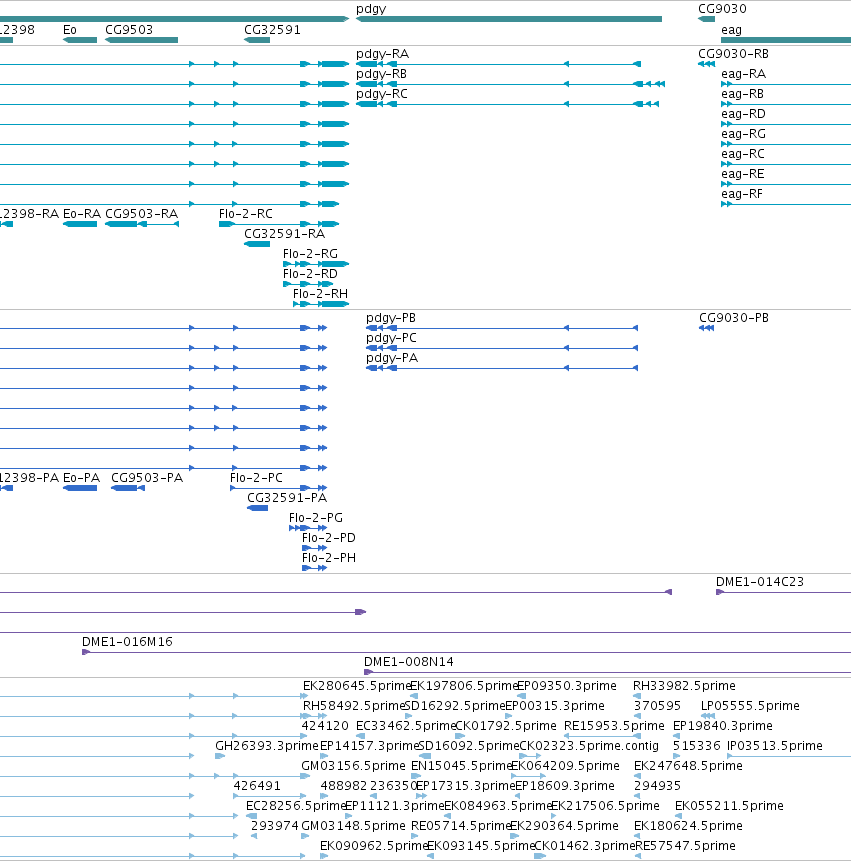Select the Flo-2-RH transcript label
851x861 pixels.
[320, 294]
